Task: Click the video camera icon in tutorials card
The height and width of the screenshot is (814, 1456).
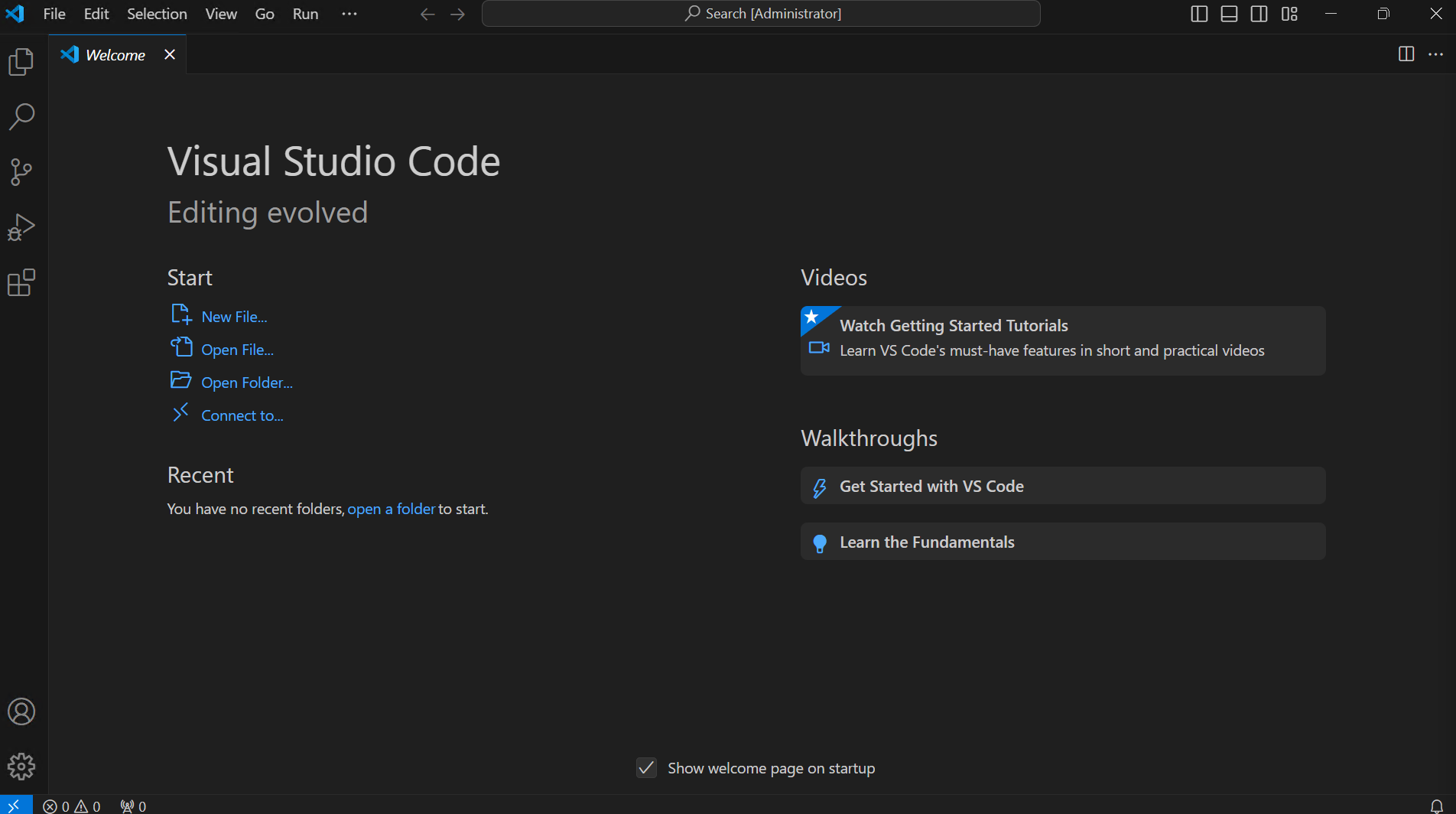Action: click(819, 348)
